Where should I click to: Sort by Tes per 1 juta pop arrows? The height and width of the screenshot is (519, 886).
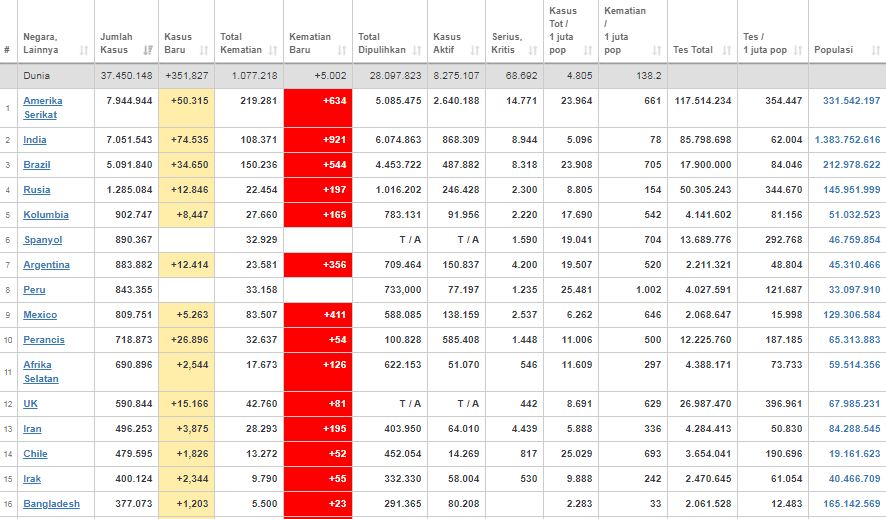(x=798, y=50)
